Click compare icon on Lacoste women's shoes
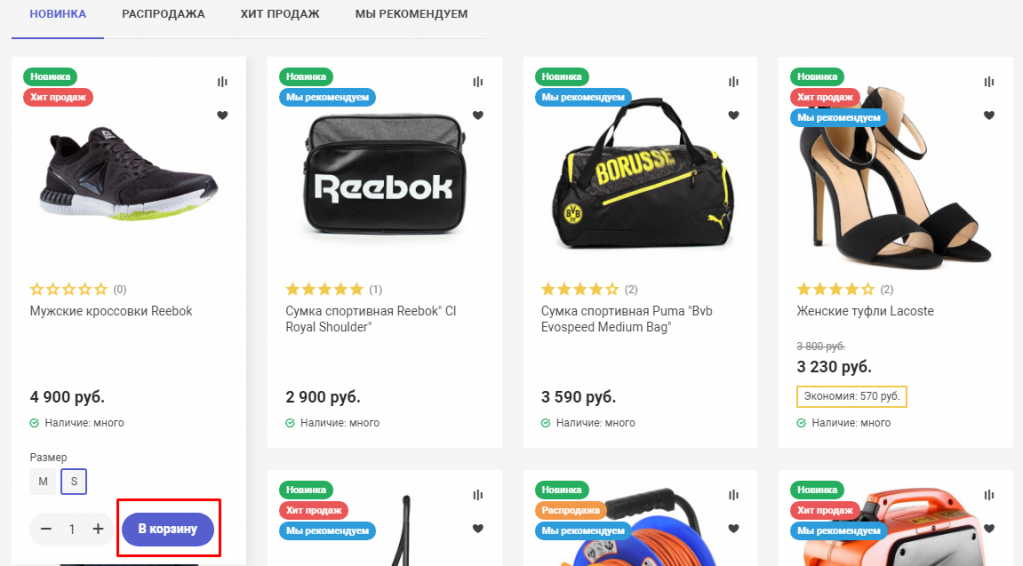This screenshot has height=566, width=1023. [990, 82]
